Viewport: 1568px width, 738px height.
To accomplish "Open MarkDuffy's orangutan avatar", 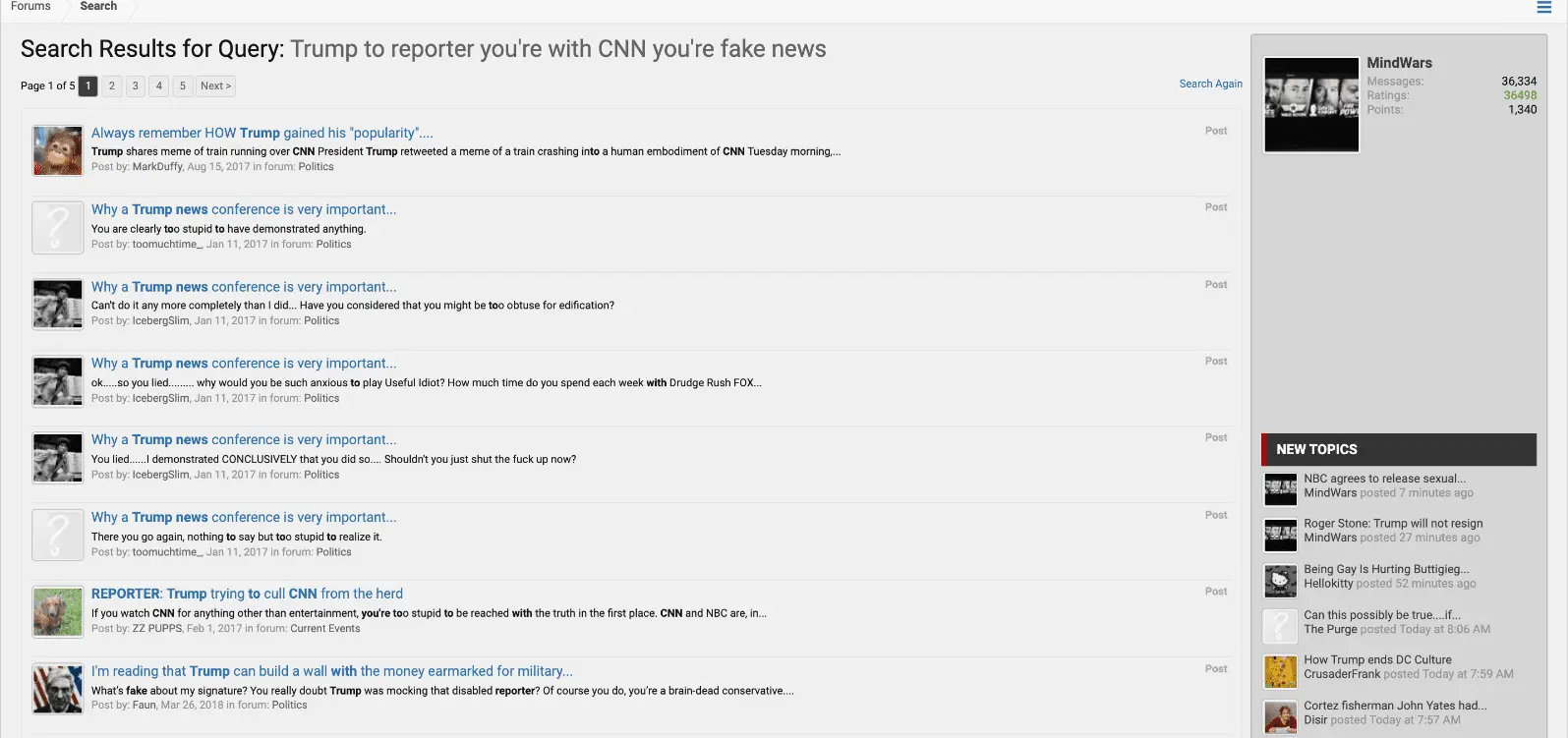I will [x=58, y=150].
